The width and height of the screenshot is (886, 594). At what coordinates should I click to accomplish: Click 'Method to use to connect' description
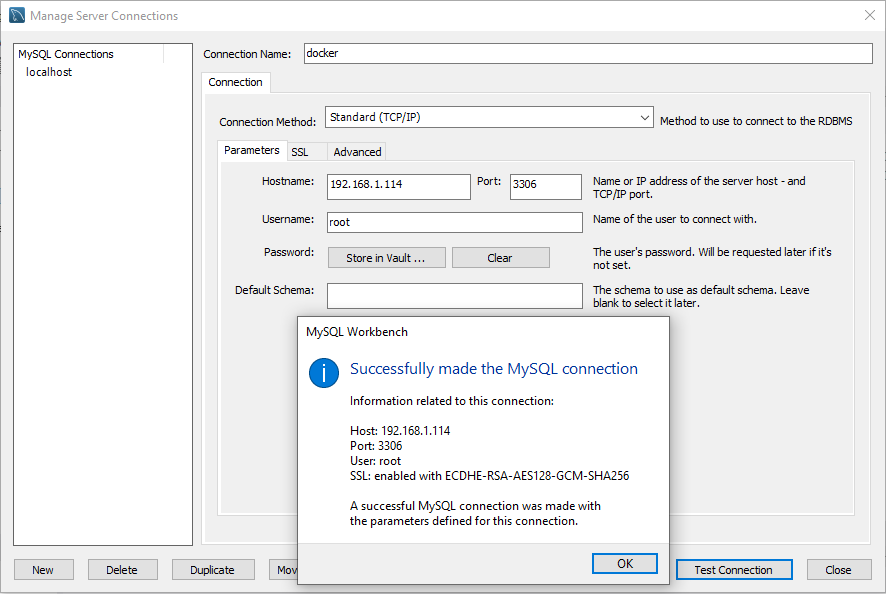pos(756,121)
